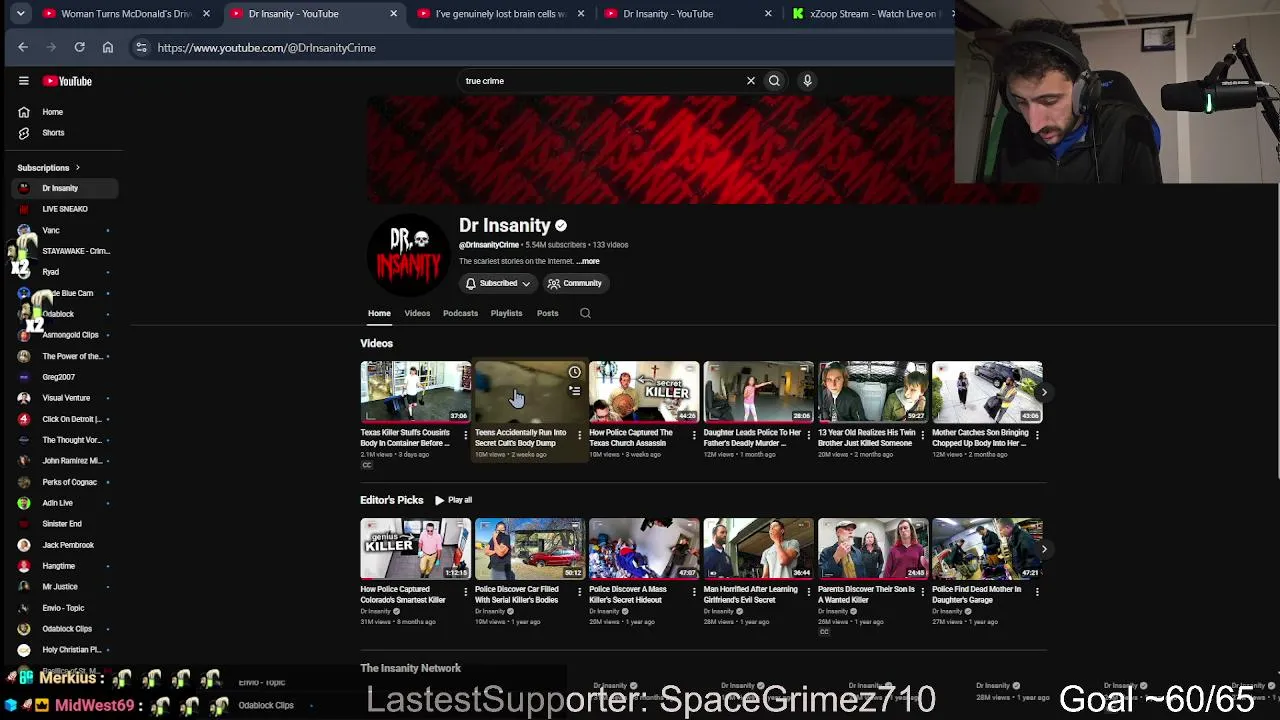Open options for 'Man Horrified After Learning' video
The height and width of the screenshot is (720, 1280).
pos(808,592)
